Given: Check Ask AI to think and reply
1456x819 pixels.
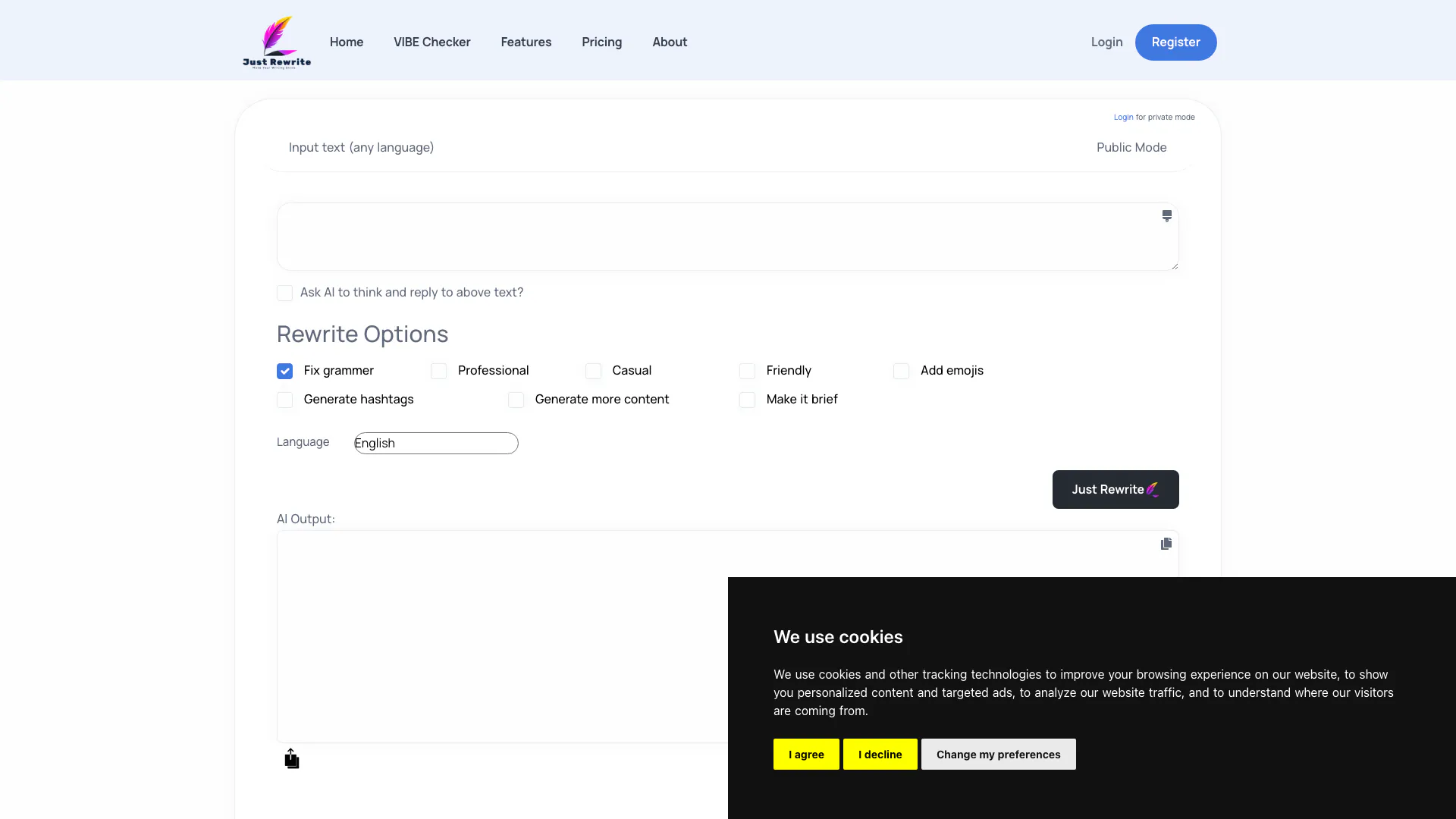Looking at the screenshot, I should click(x=284, y=293).
